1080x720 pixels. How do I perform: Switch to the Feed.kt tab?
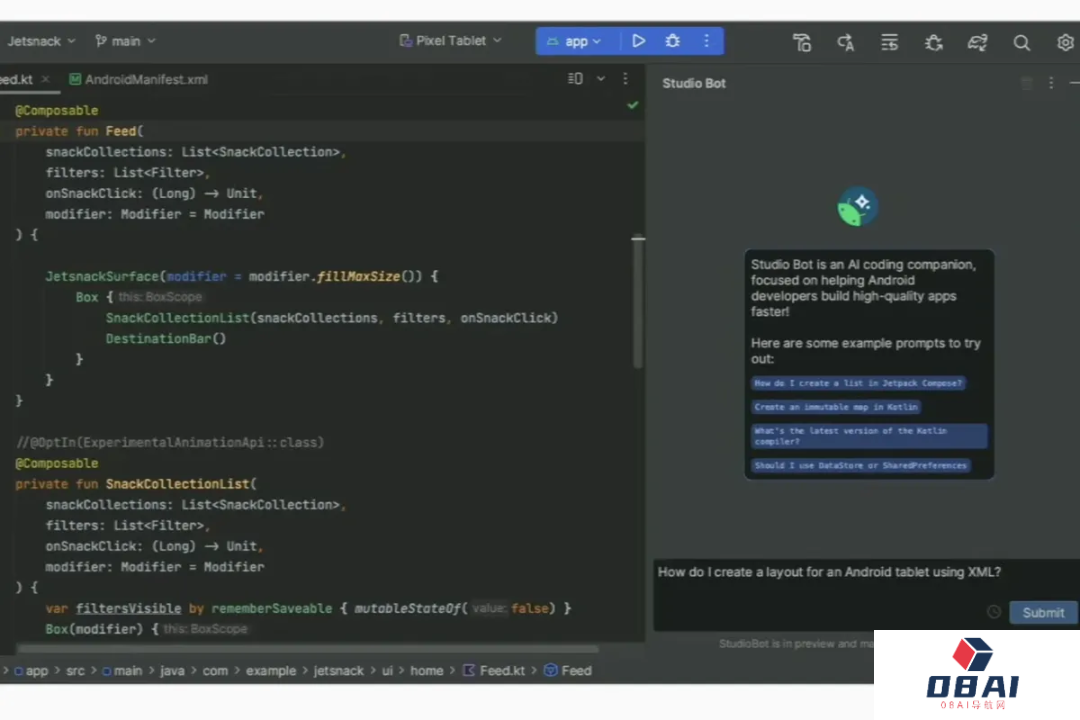pos(17,79)
